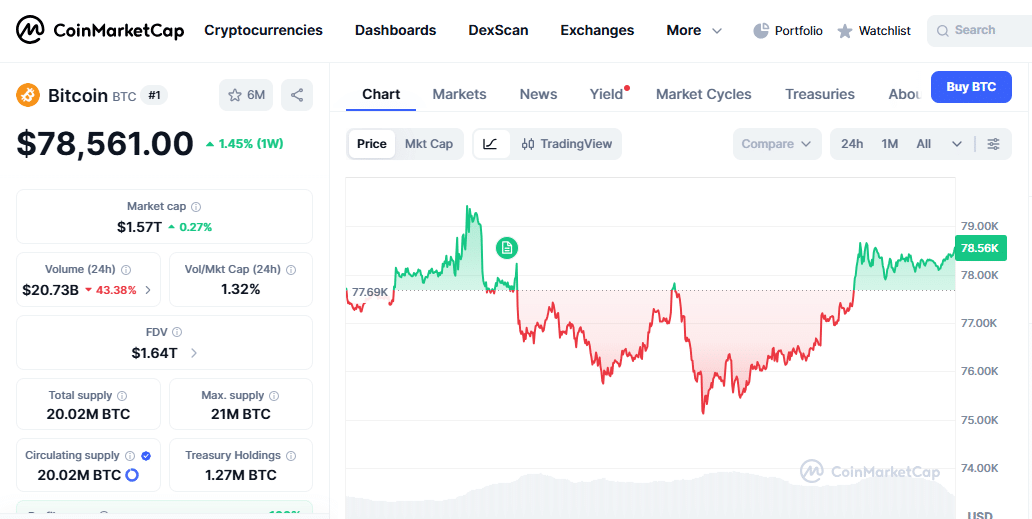Click the verified badge beside Circulating supply
This screenshot has width=1032, height=519.
coord(146,456)
